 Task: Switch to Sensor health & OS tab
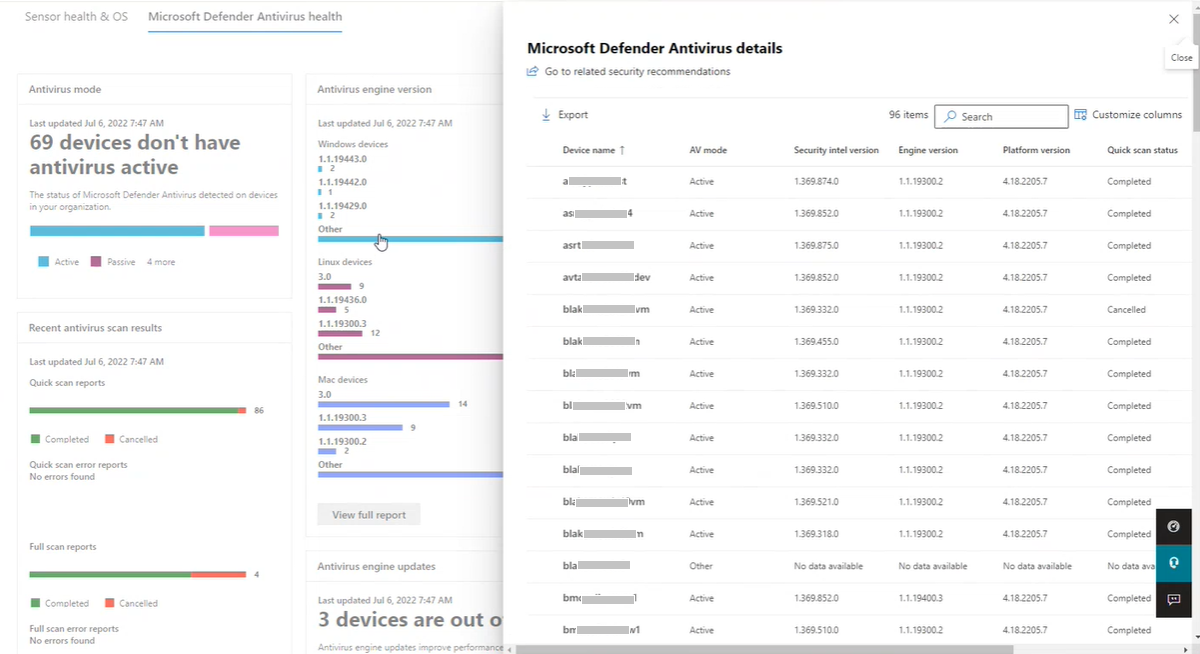(78, 17)
